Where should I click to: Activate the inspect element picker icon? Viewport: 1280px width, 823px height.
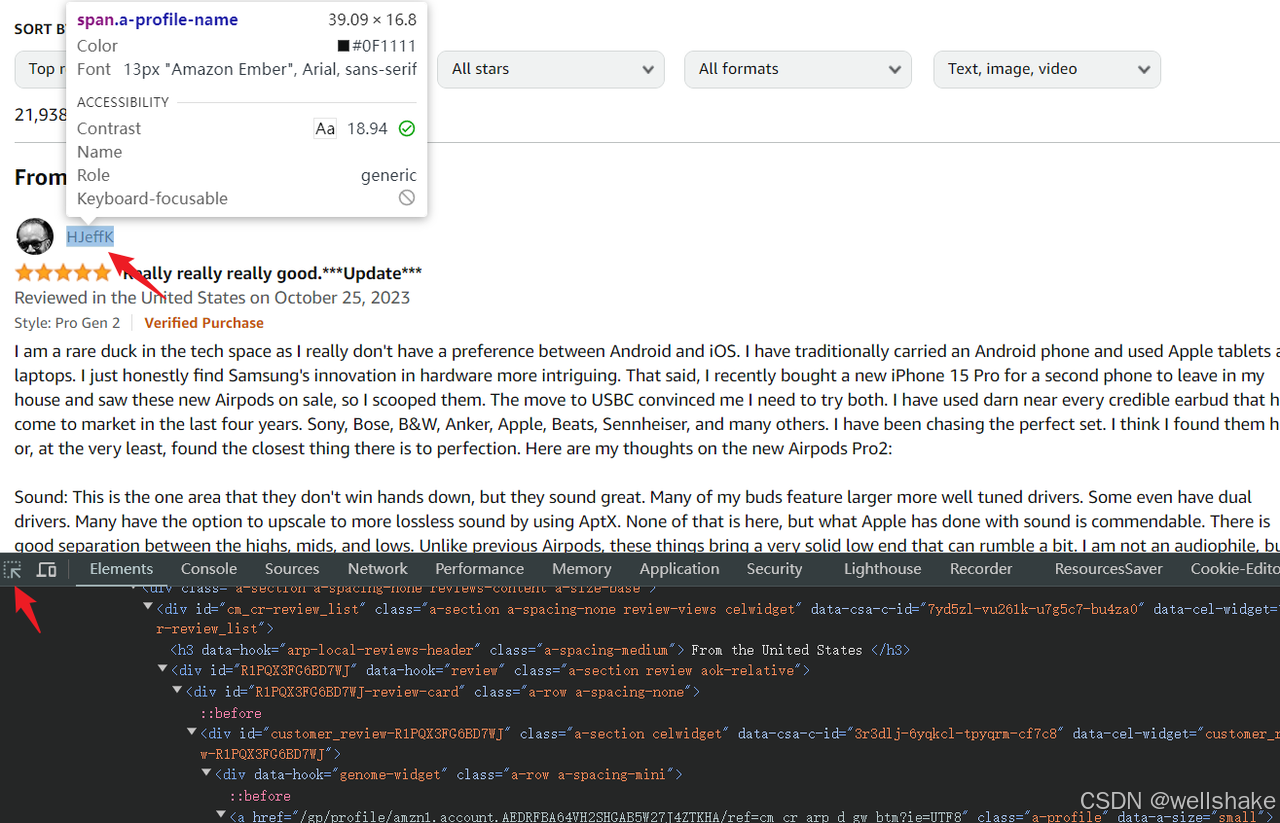pyautogui.click(x=13, y=570)
